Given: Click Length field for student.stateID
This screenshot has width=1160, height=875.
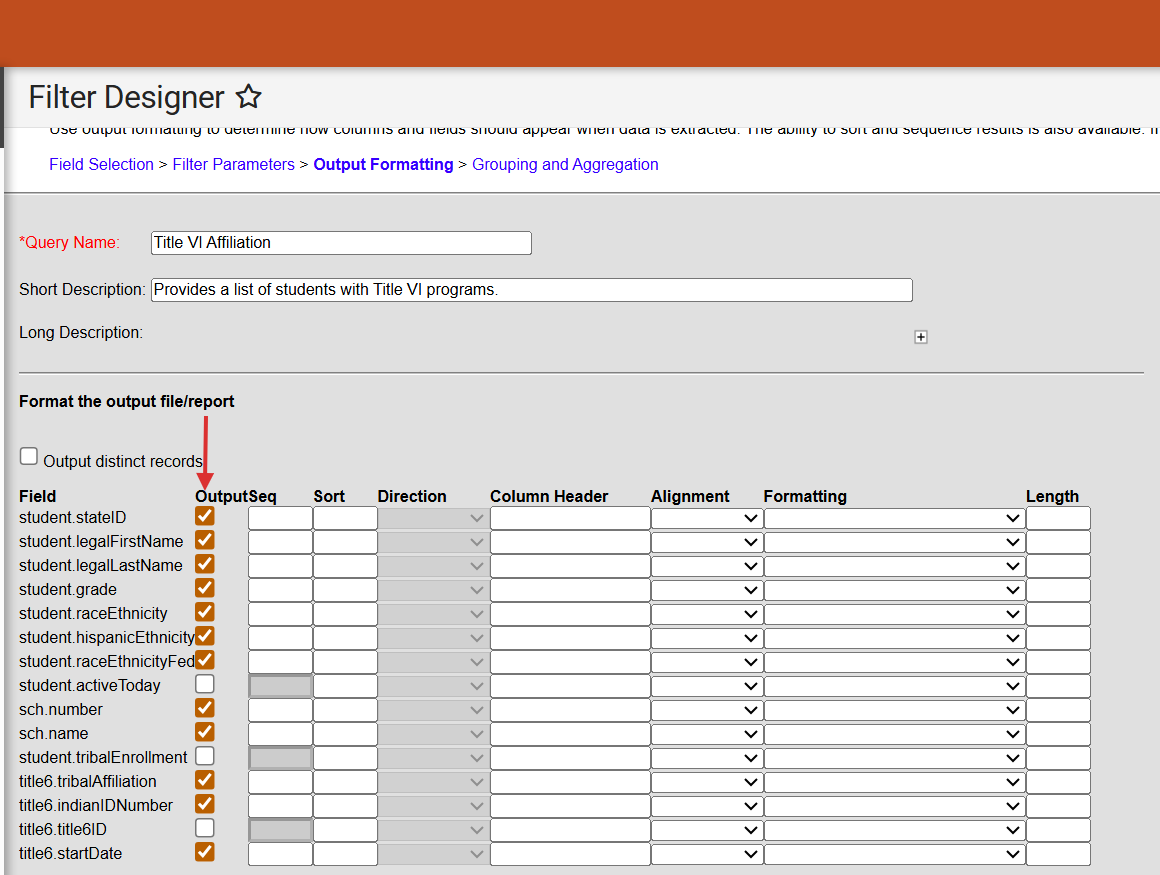Looking at the screenshot, I should pyautogui.click(x=1058, y=518).
